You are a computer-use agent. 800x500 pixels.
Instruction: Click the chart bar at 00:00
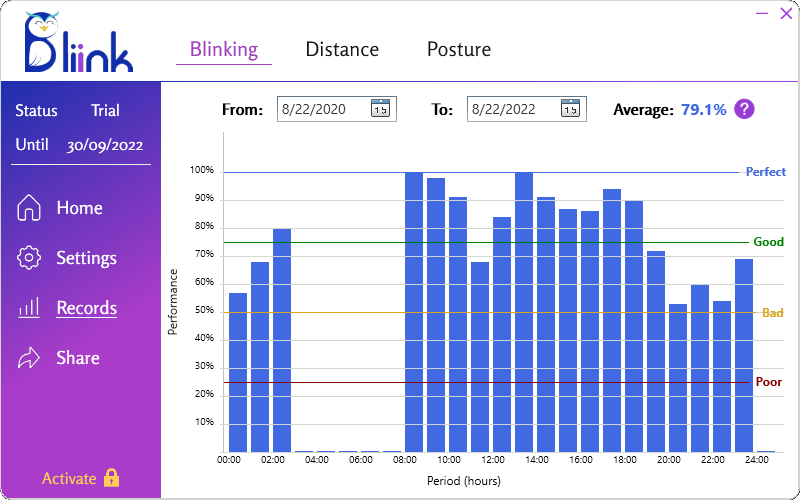click(x=237, y=372)
